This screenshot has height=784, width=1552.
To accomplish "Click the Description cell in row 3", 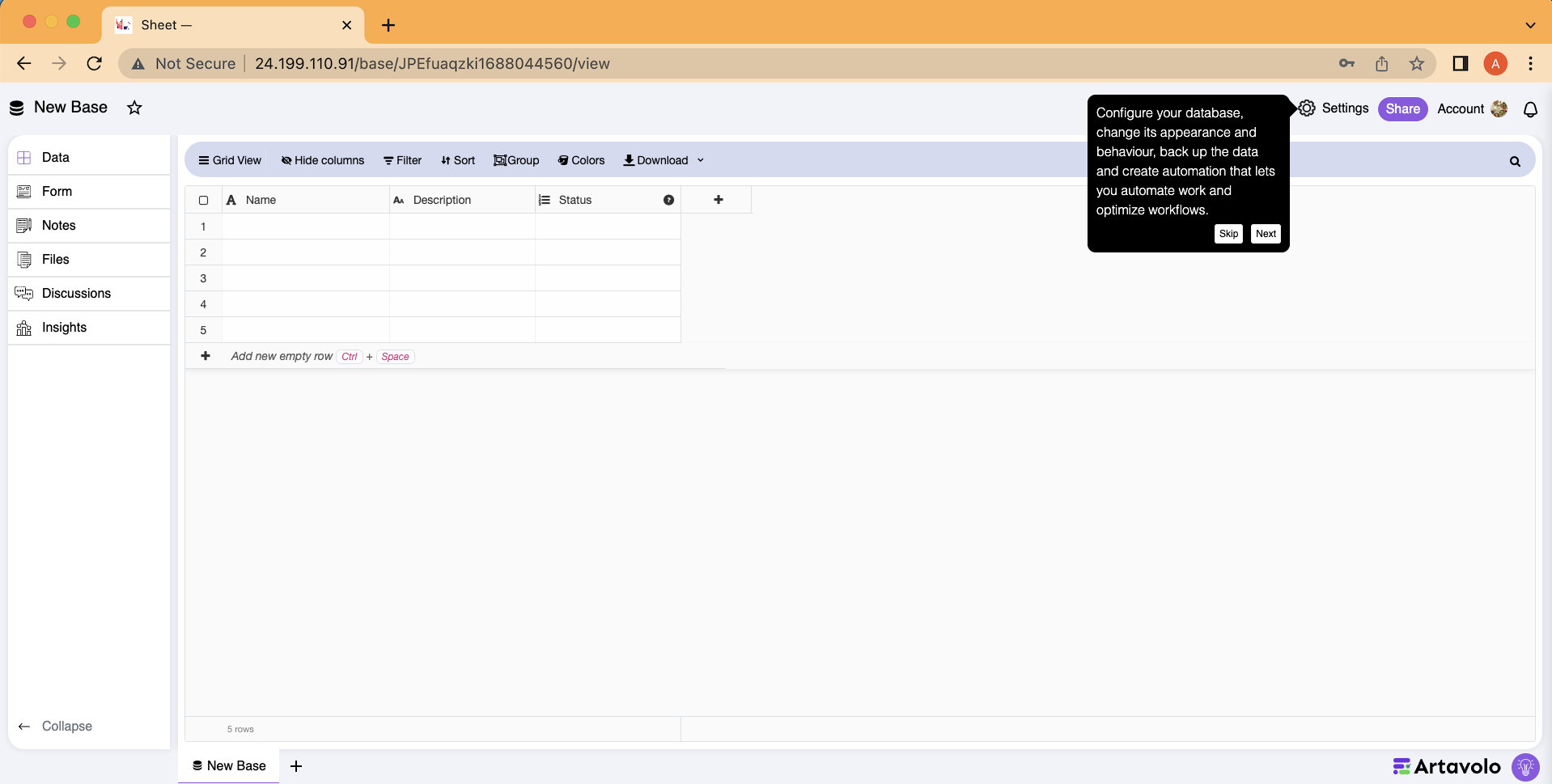I will 462,278.
